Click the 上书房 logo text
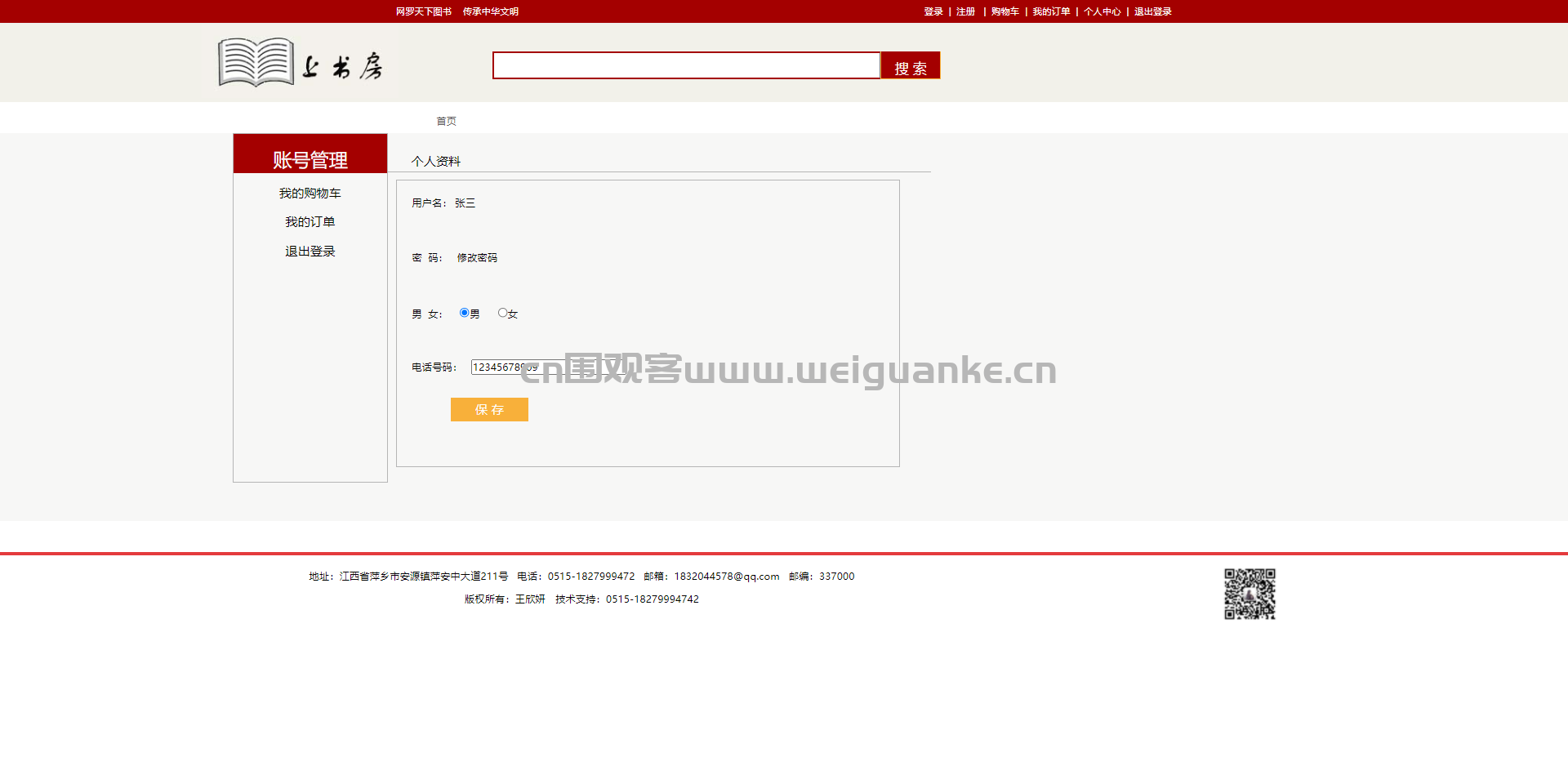The width and height of the screenshot is (1568, 766). 342,66
